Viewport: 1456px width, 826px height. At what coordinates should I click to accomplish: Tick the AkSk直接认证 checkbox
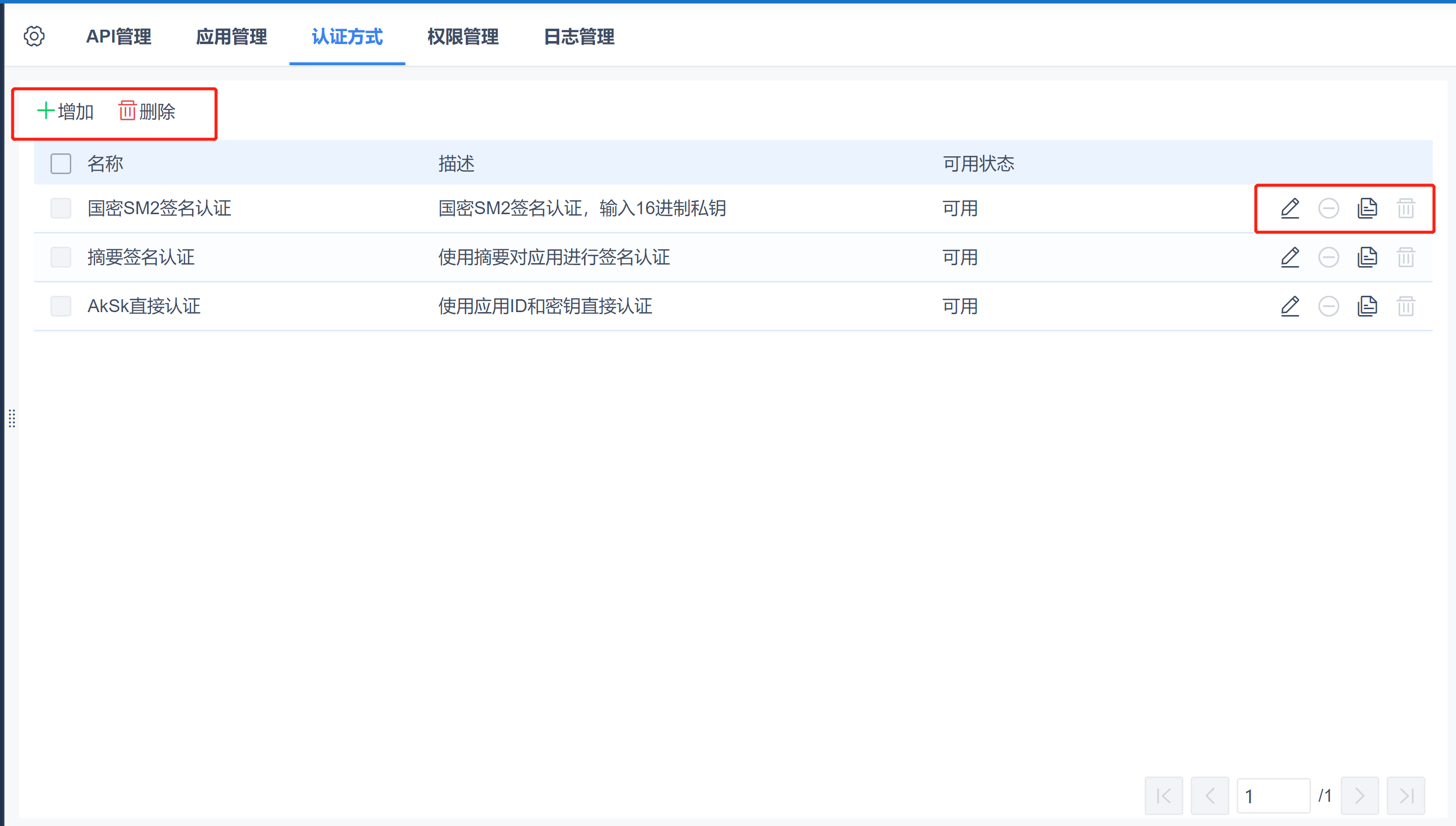[x=61, y=306]
